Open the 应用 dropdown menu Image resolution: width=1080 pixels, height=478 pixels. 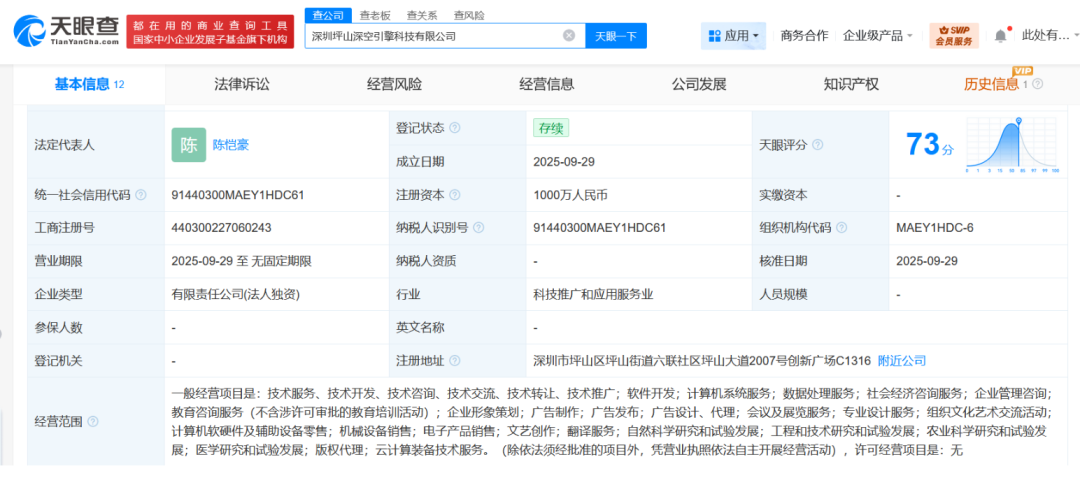point(733,36)
